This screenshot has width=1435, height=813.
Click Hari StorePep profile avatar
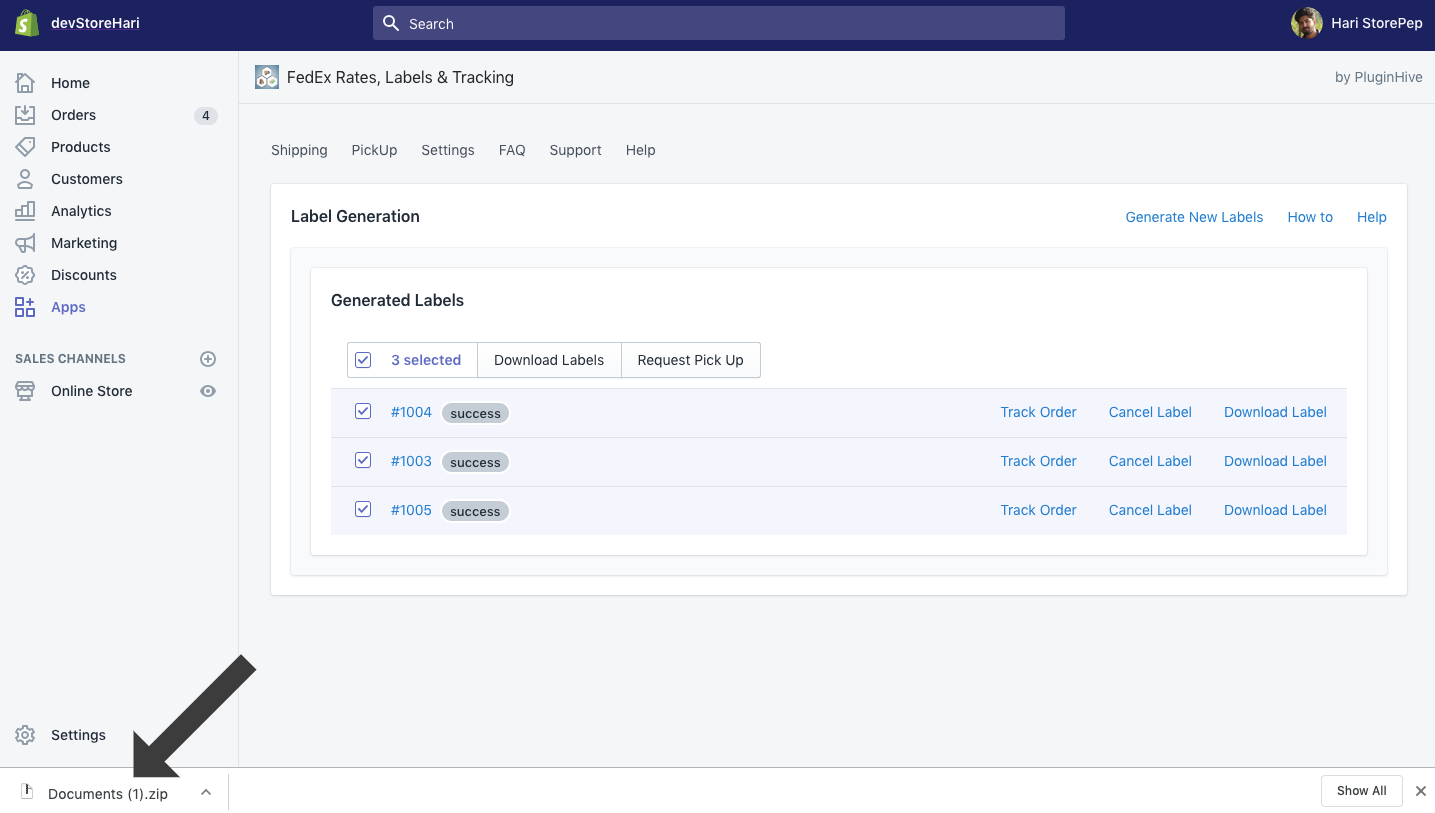click(1306, 23)
